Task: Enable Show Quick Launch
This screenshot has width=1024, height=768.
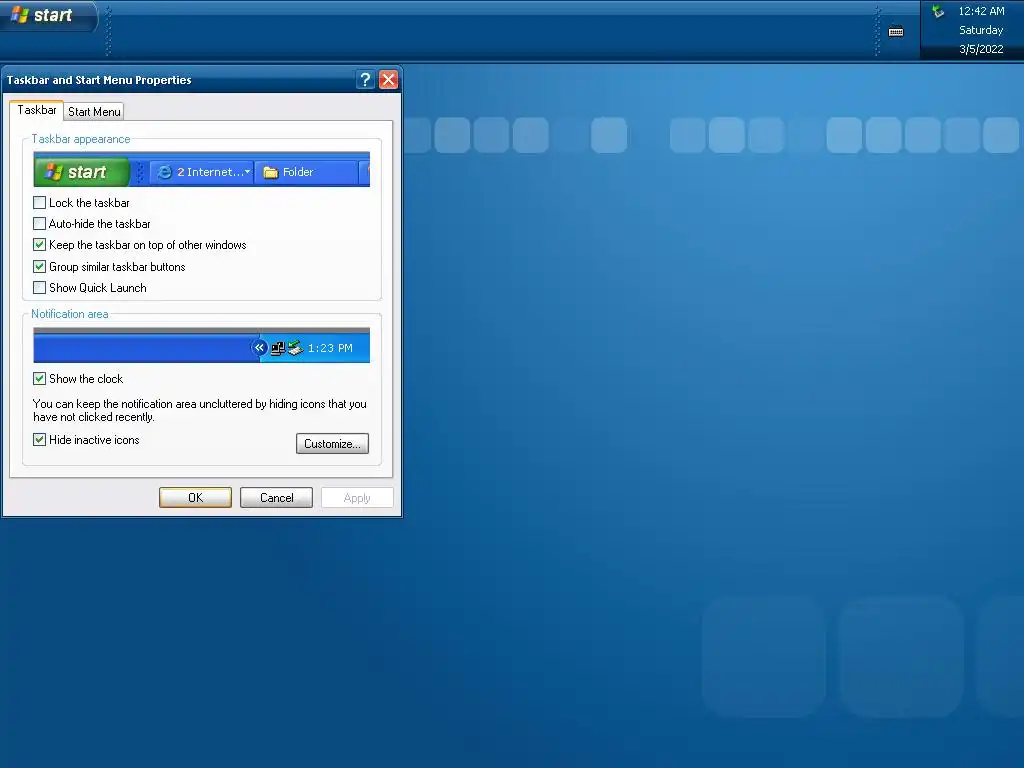Action: pyautogui.click(x=39, y=287)
